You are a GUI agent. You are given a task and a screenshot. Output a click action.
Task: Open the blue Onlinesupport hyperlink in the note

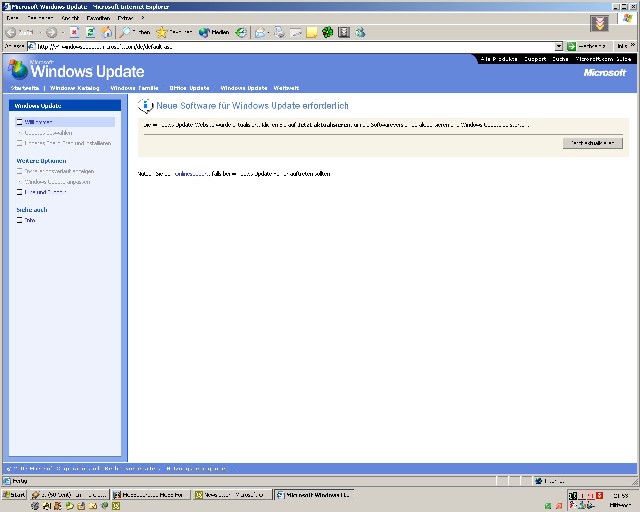pos(192,174)
